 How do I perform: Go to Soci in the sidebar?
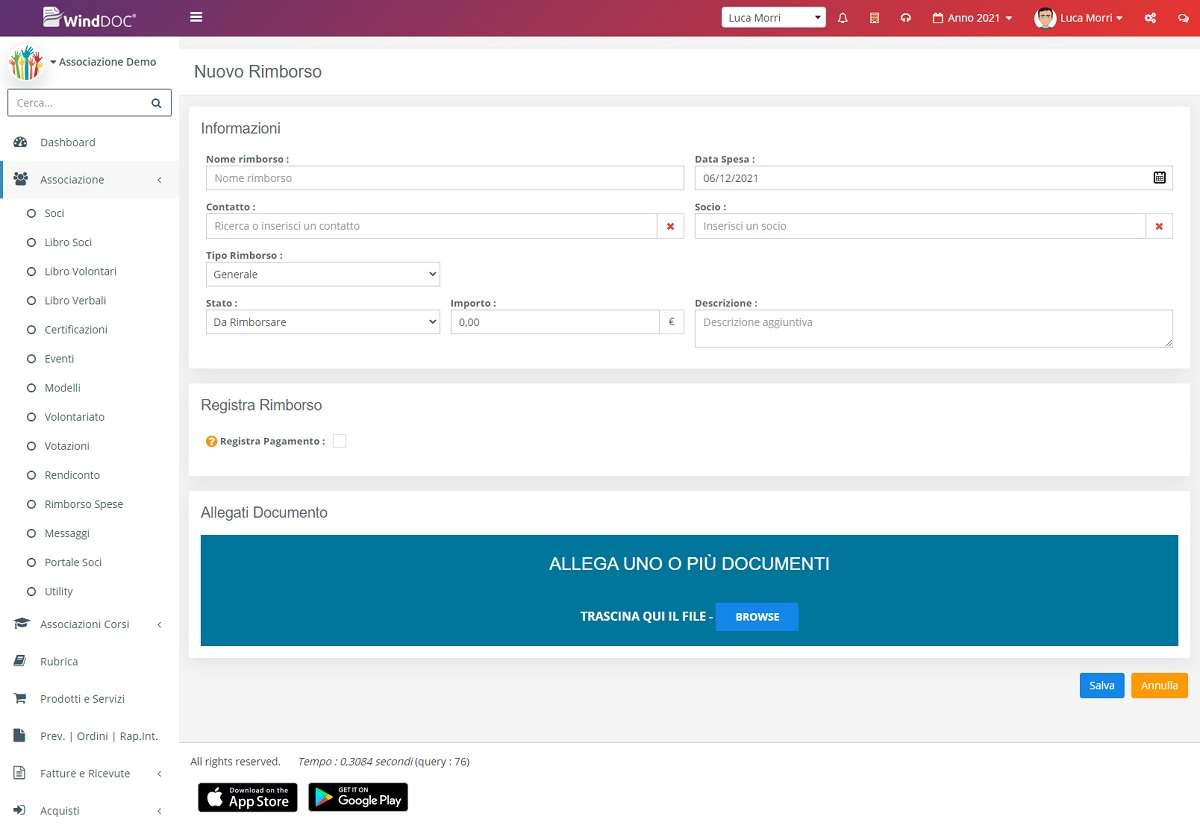[x=54, y=213]
